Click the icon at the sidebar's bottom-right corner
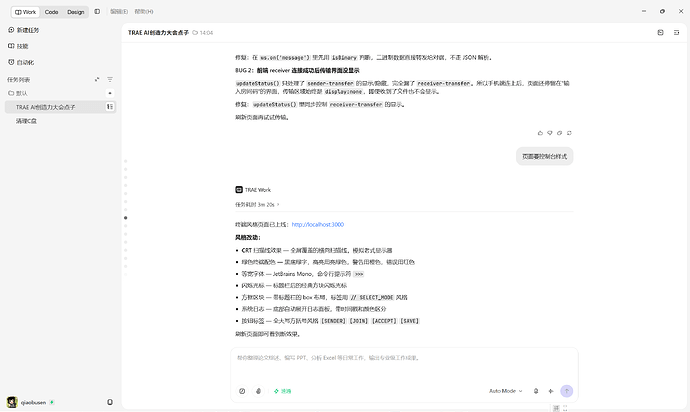This screenshot has height=412, width=690. coord(110,402)
